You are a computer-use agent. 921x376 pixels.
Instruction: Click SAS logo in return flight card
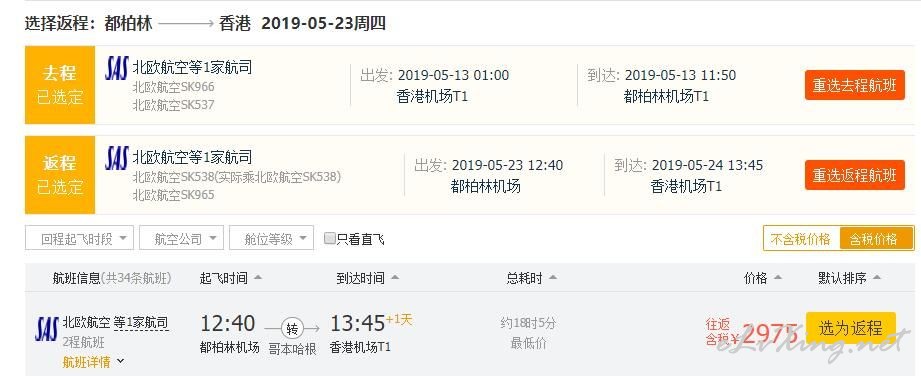tap(116, 158)
